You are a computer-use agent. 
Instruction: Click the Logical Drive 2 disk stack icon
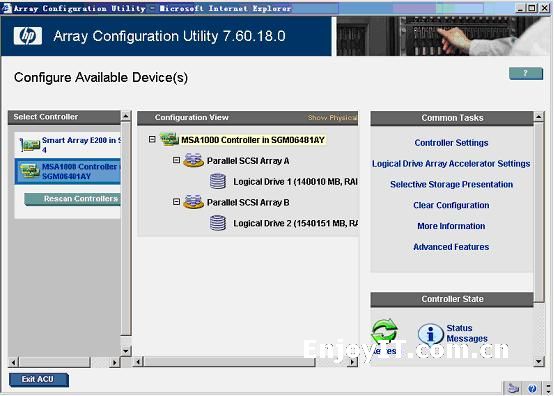point(218,223)
